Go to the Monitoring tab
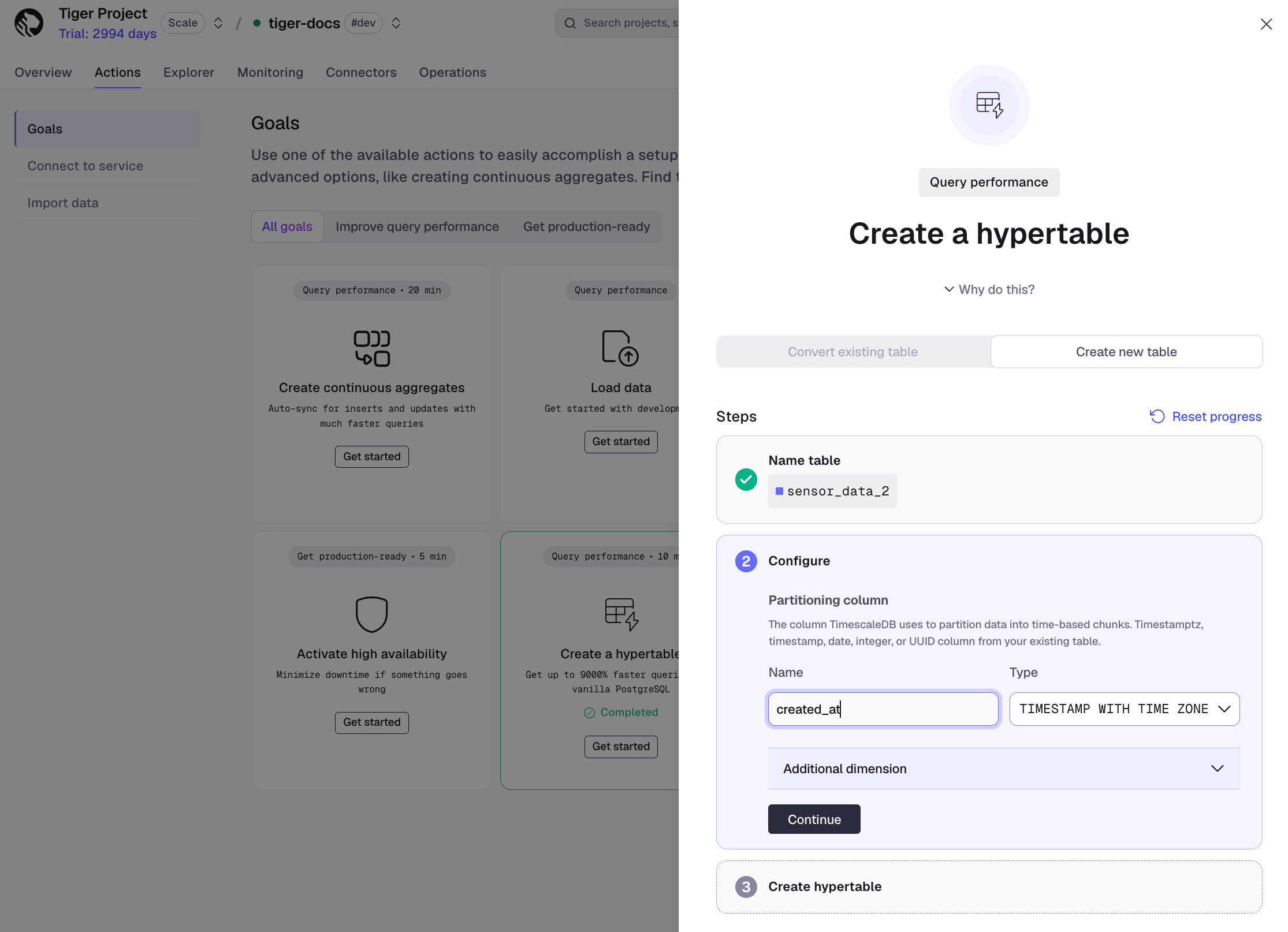 tap(270, 72)
